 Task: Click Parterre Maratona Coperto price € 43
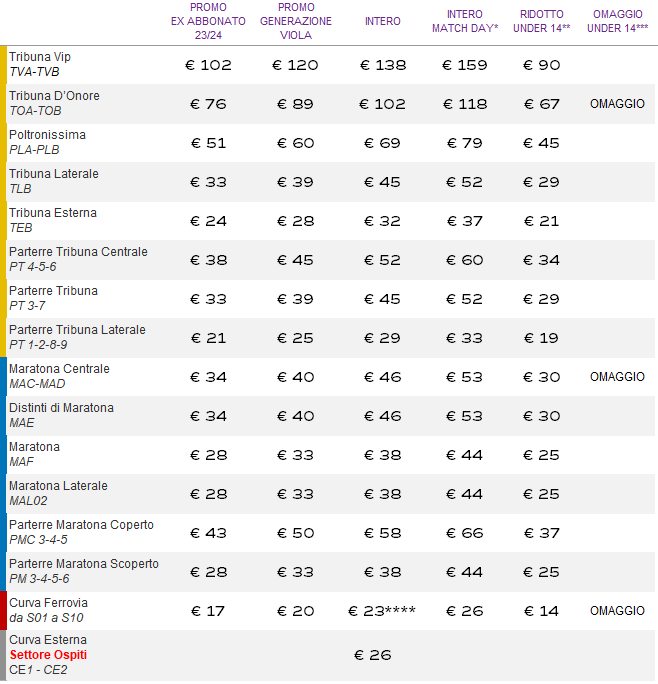[x=208, y=533]
